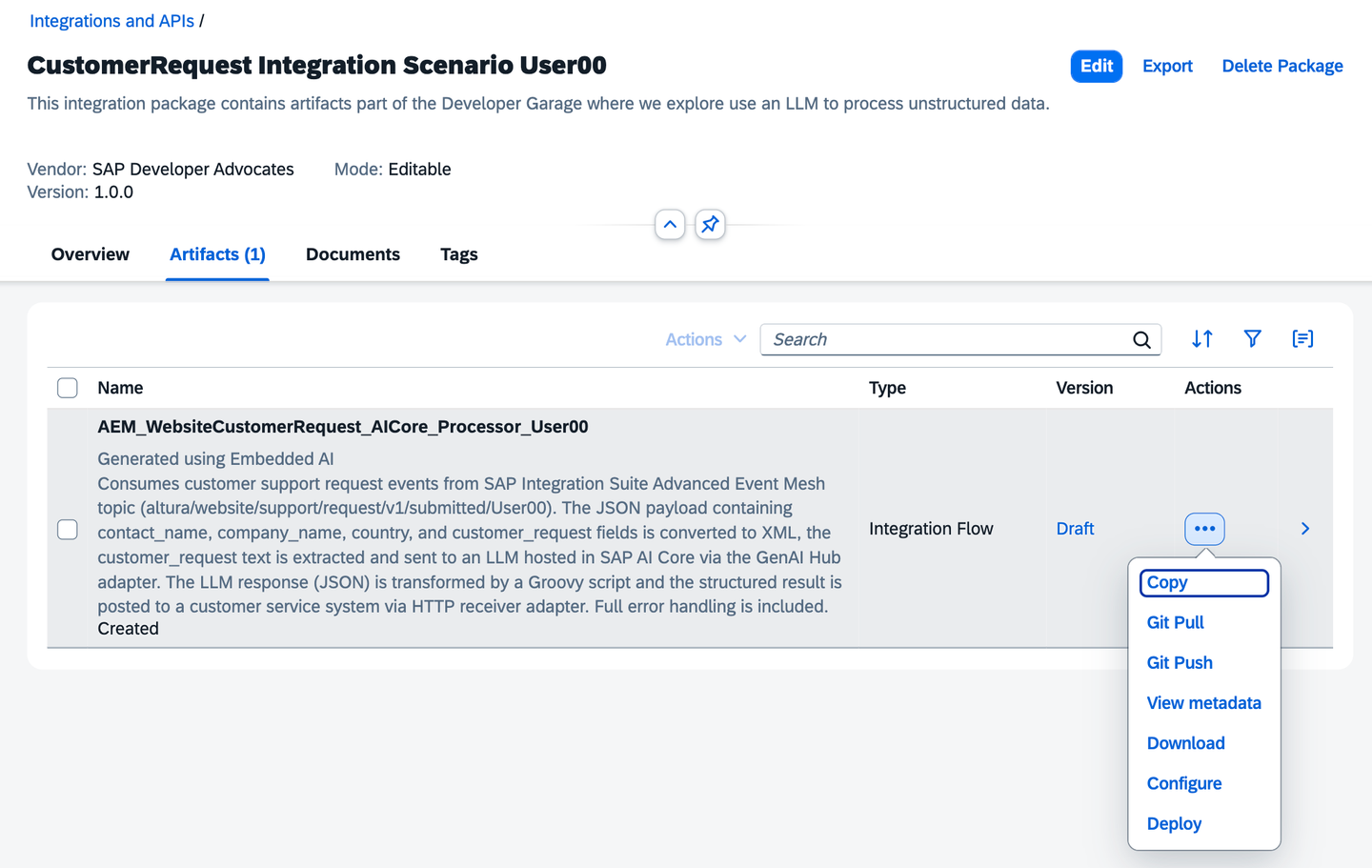The width and height of the screenshot is (1372, 868).
Task: Open the three-dot actions button for the artifact
Action: pos(1204,529)
